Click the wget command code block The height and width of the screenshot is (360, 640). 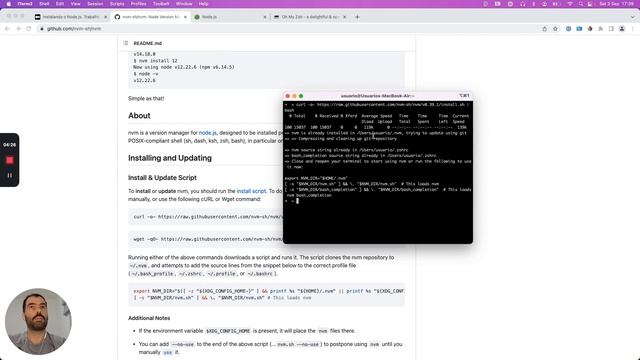[x=205, y=239]
